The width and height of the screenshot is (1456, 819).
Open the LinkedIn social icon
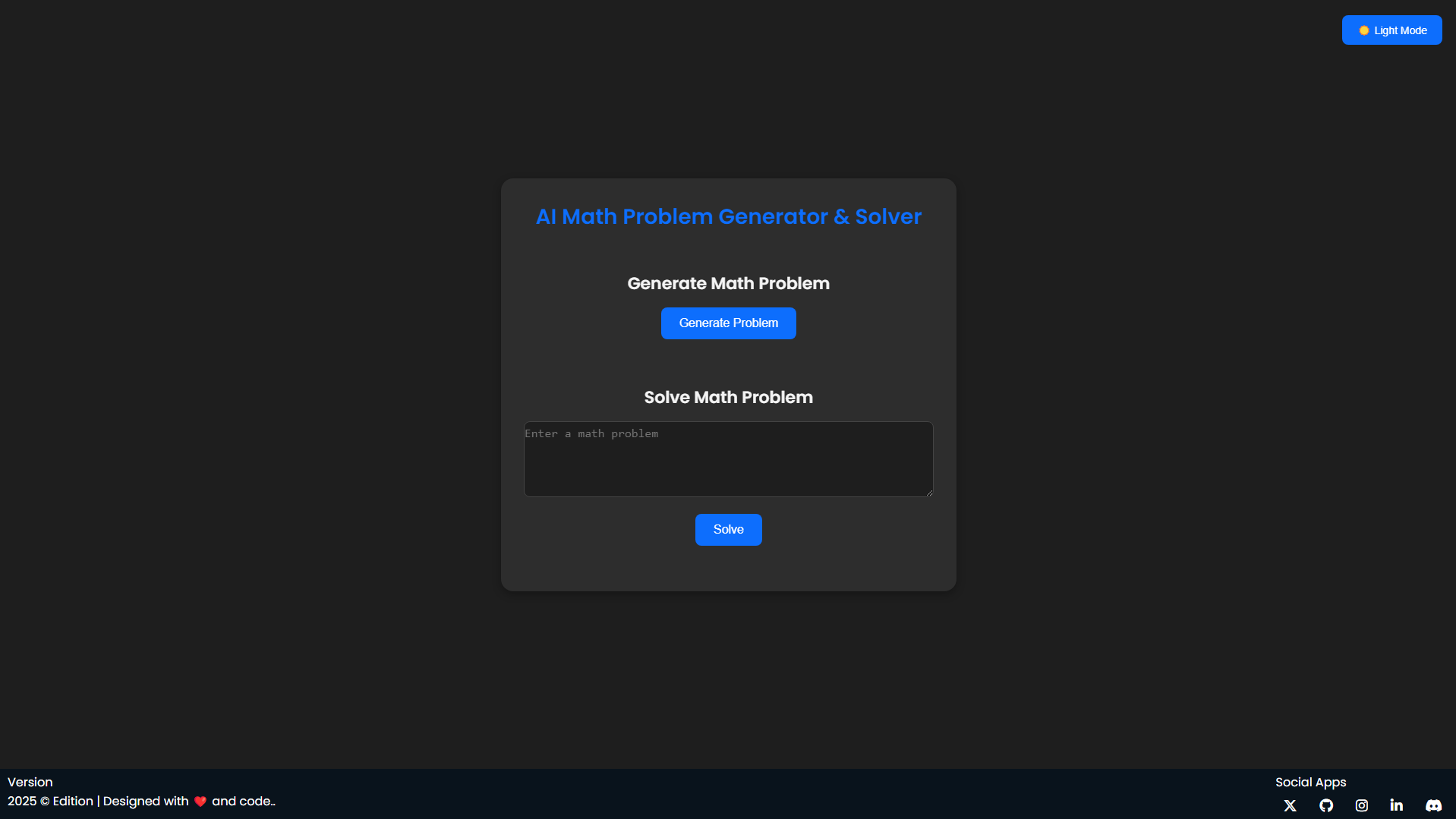(1397, 805)
